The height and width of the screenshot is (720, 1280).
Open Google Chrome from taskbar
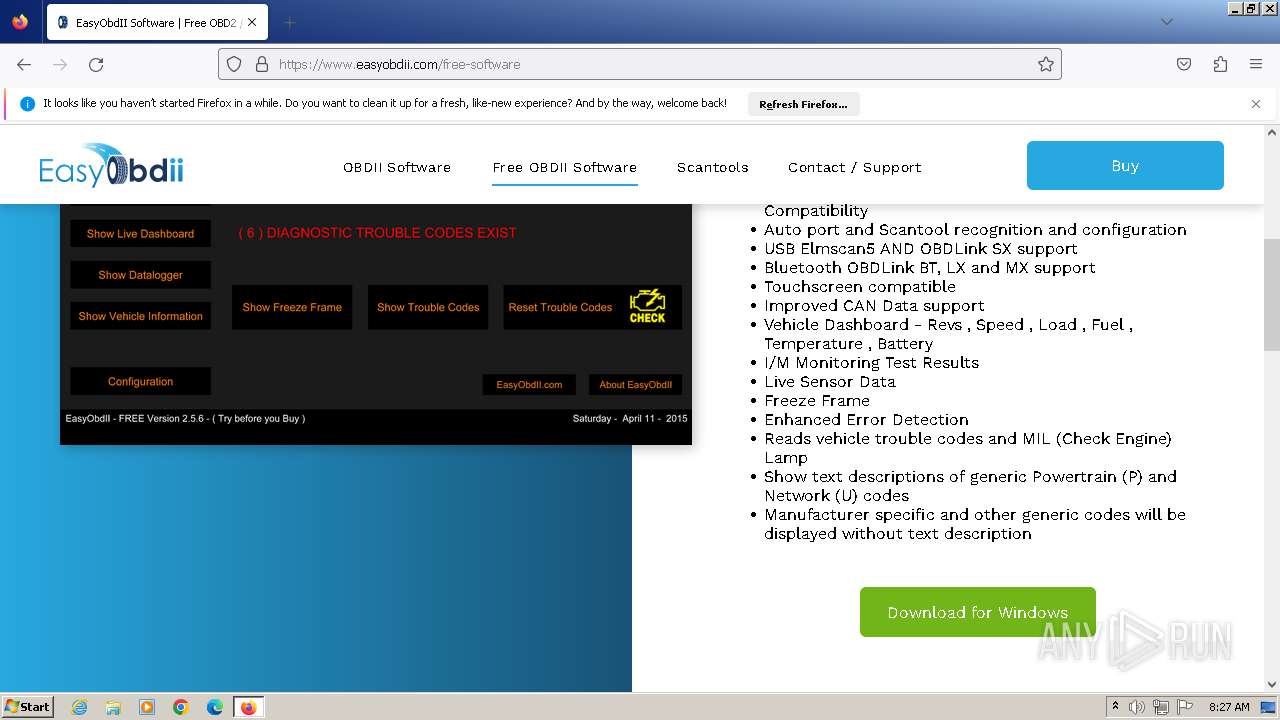point(181,707)
